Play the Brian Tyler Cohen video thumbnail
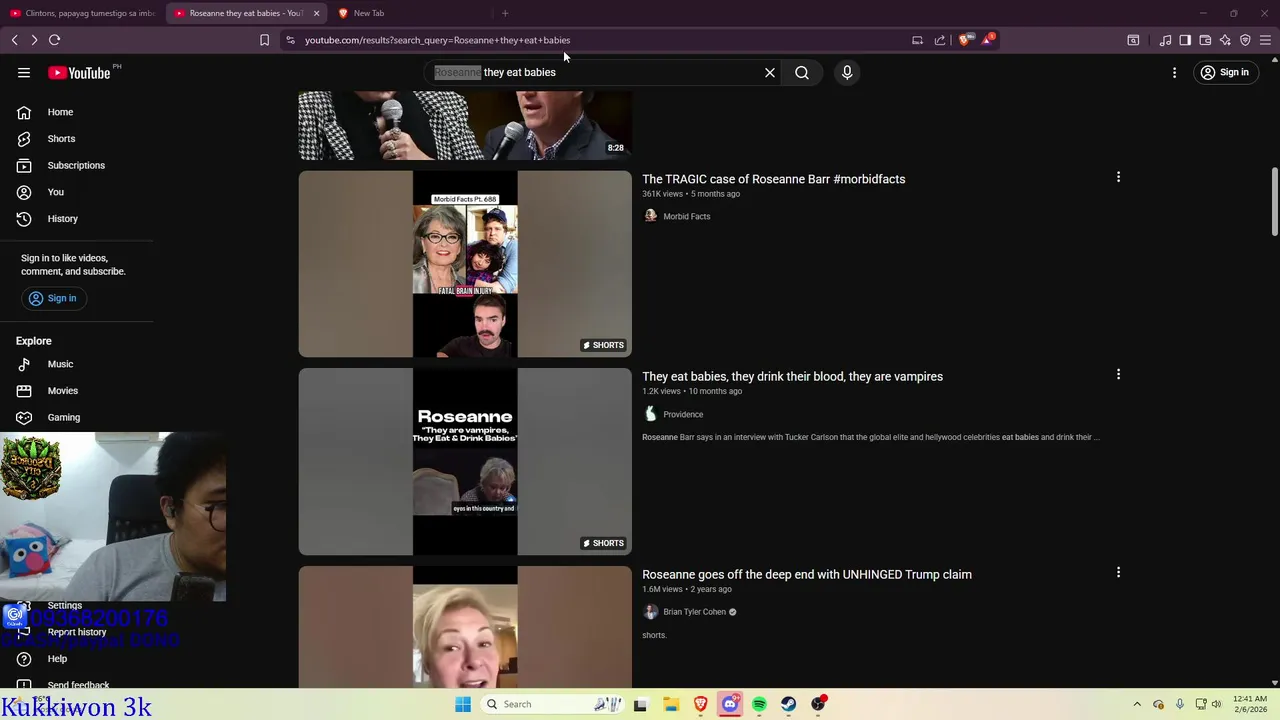The height and width of the screenshot is (720, 1280). click(x=465, y=627)
